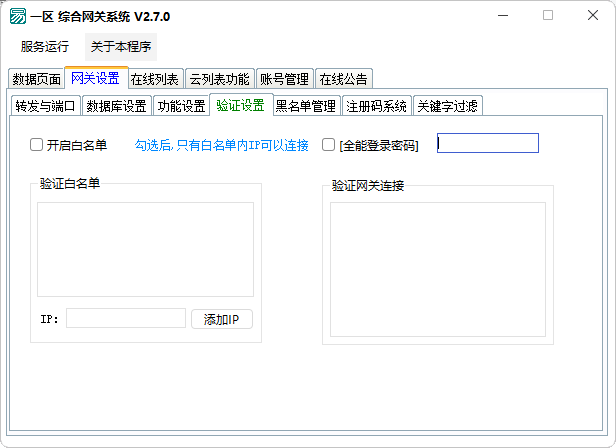616x448 pixels.
Task: Open the 黑名单管理 sub-tab
Action: pos(305,106)
